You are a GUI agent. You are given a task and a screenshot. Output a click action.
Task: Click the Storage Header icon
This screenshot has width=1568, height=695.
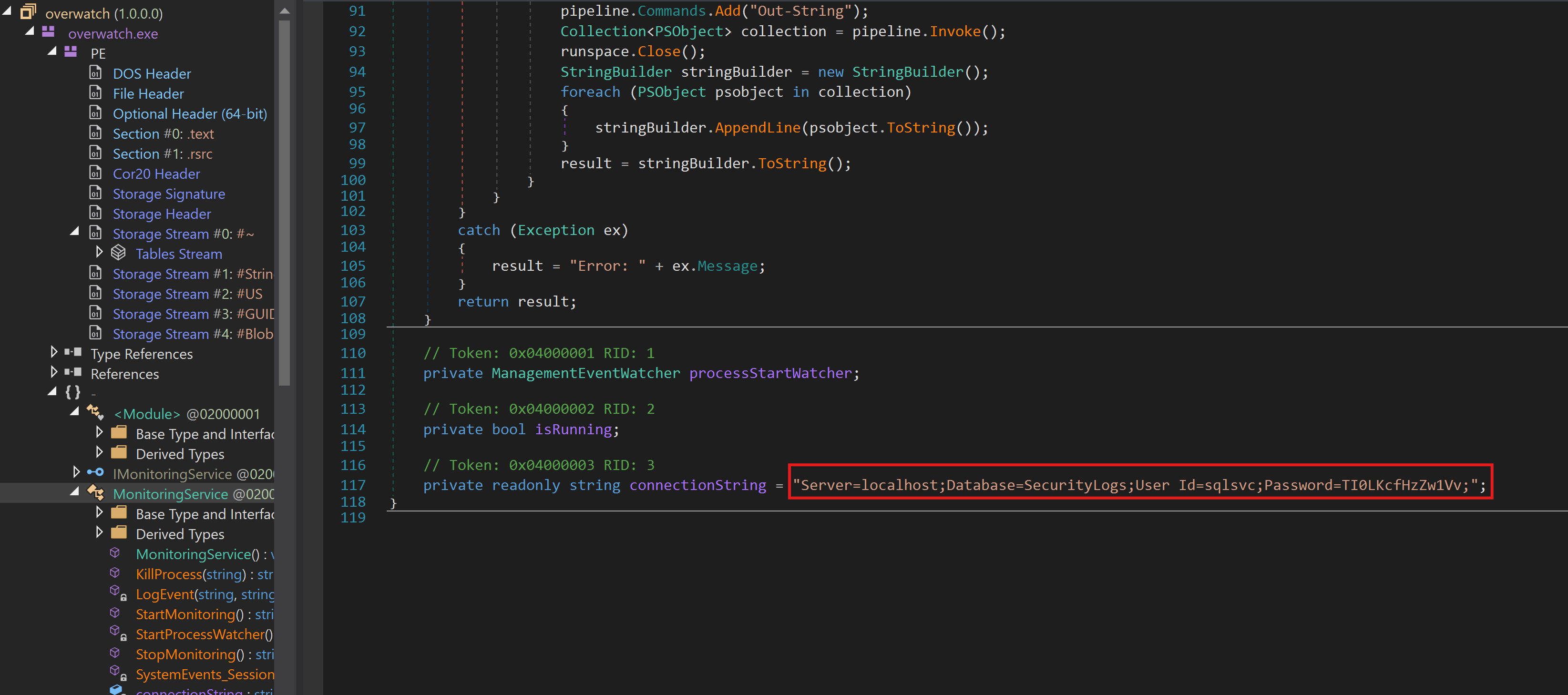click(95, 214)
